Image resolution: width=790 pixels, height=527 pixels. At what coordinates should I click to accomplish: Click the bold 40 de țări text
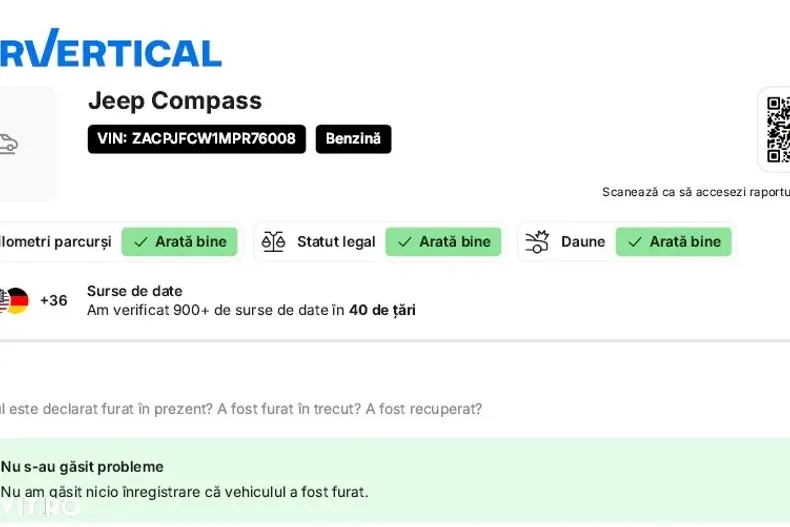[x=382, y=310]
